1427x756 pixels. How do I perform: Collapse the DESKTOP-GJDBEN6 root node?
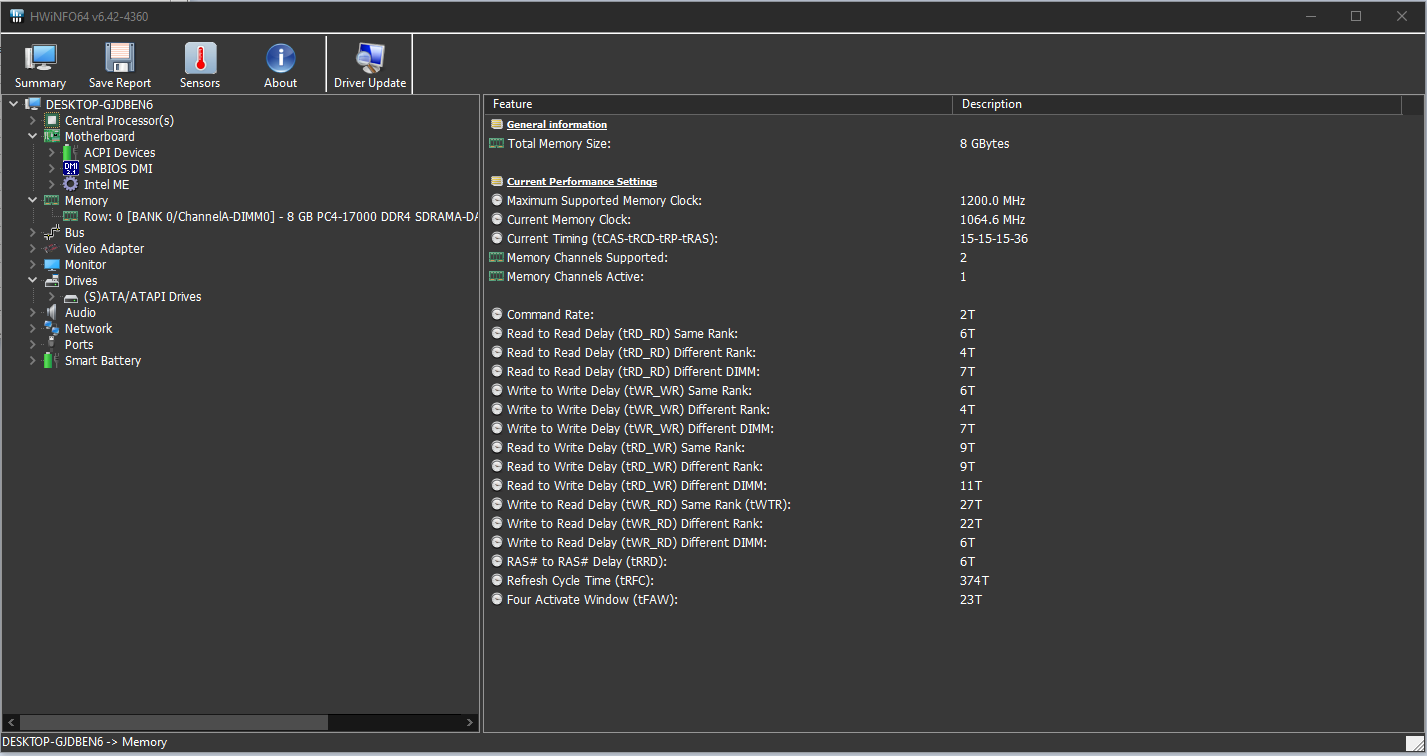(13, 104)
